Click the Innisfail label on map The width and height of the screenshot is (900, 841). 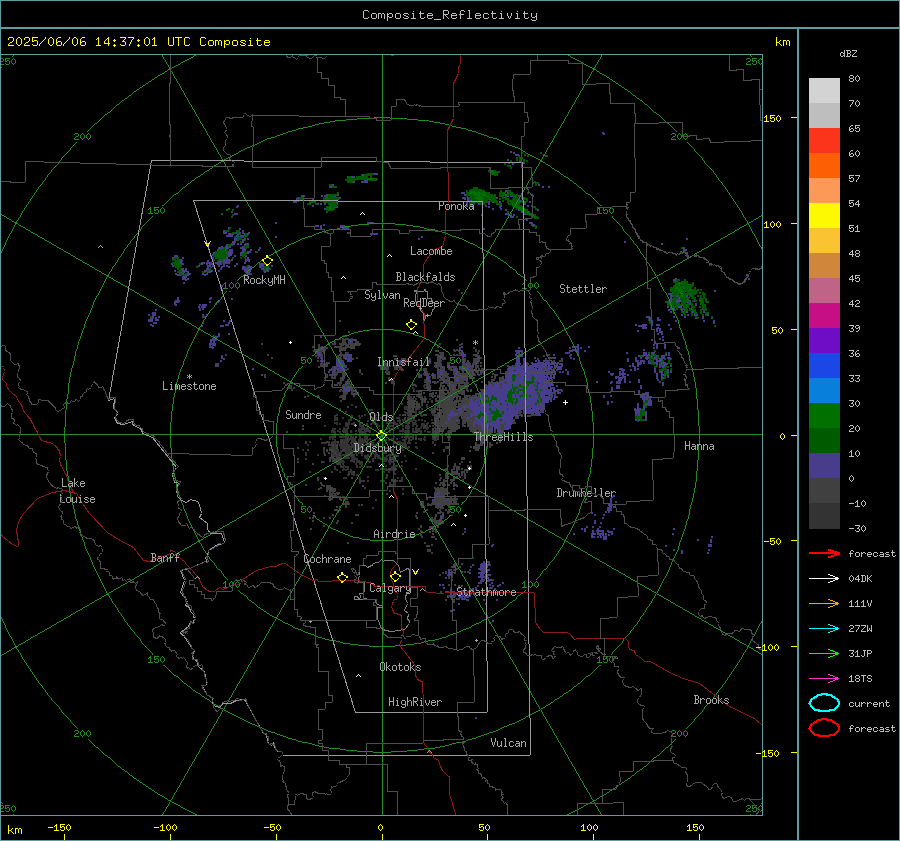point(404,362)
